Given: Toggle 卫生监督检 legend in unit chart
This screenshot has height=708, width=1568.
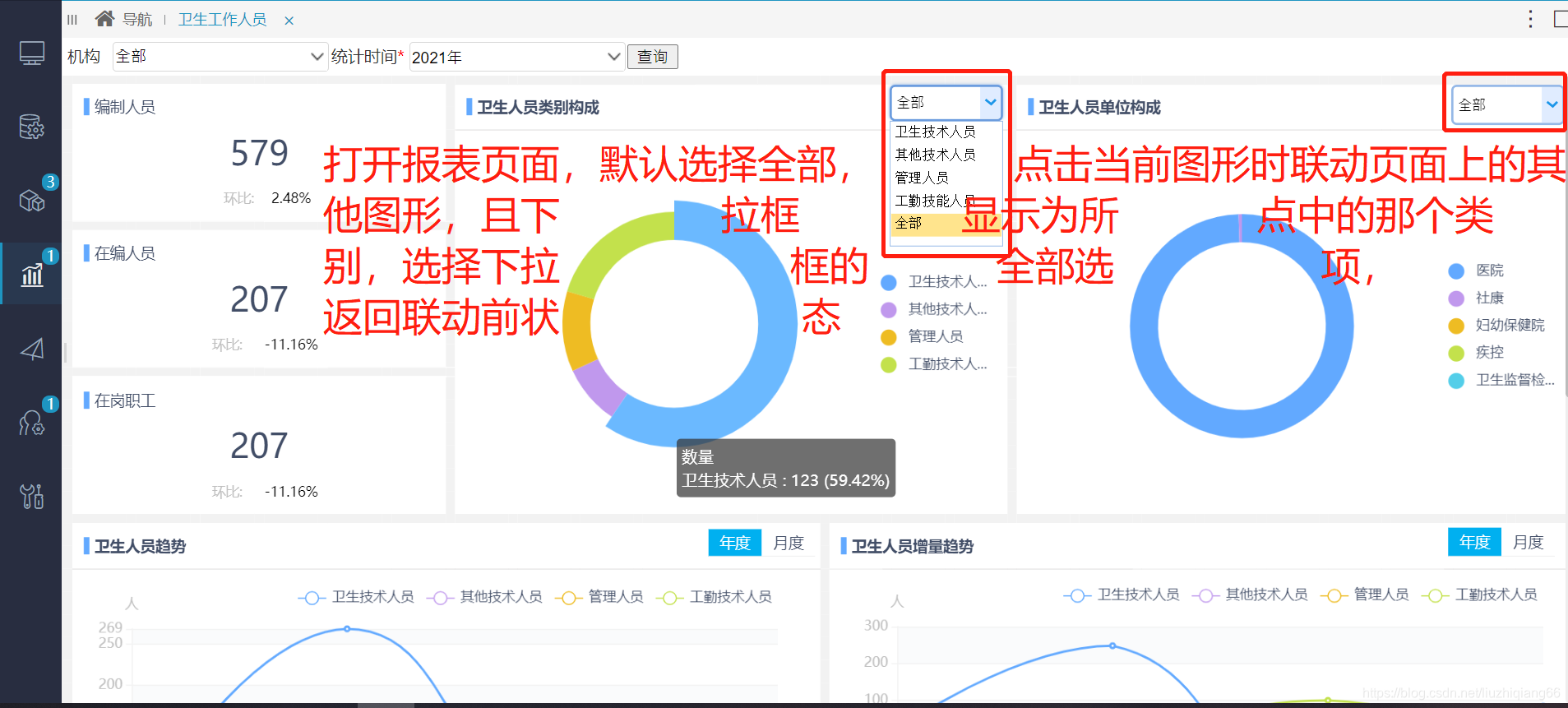Looking at the screenshot, I should (1501, 380).
